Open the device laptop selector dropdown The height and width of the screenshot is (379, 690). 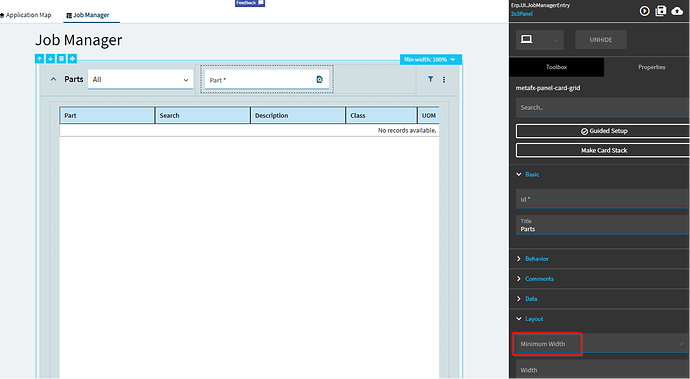[x=540, y=40]
